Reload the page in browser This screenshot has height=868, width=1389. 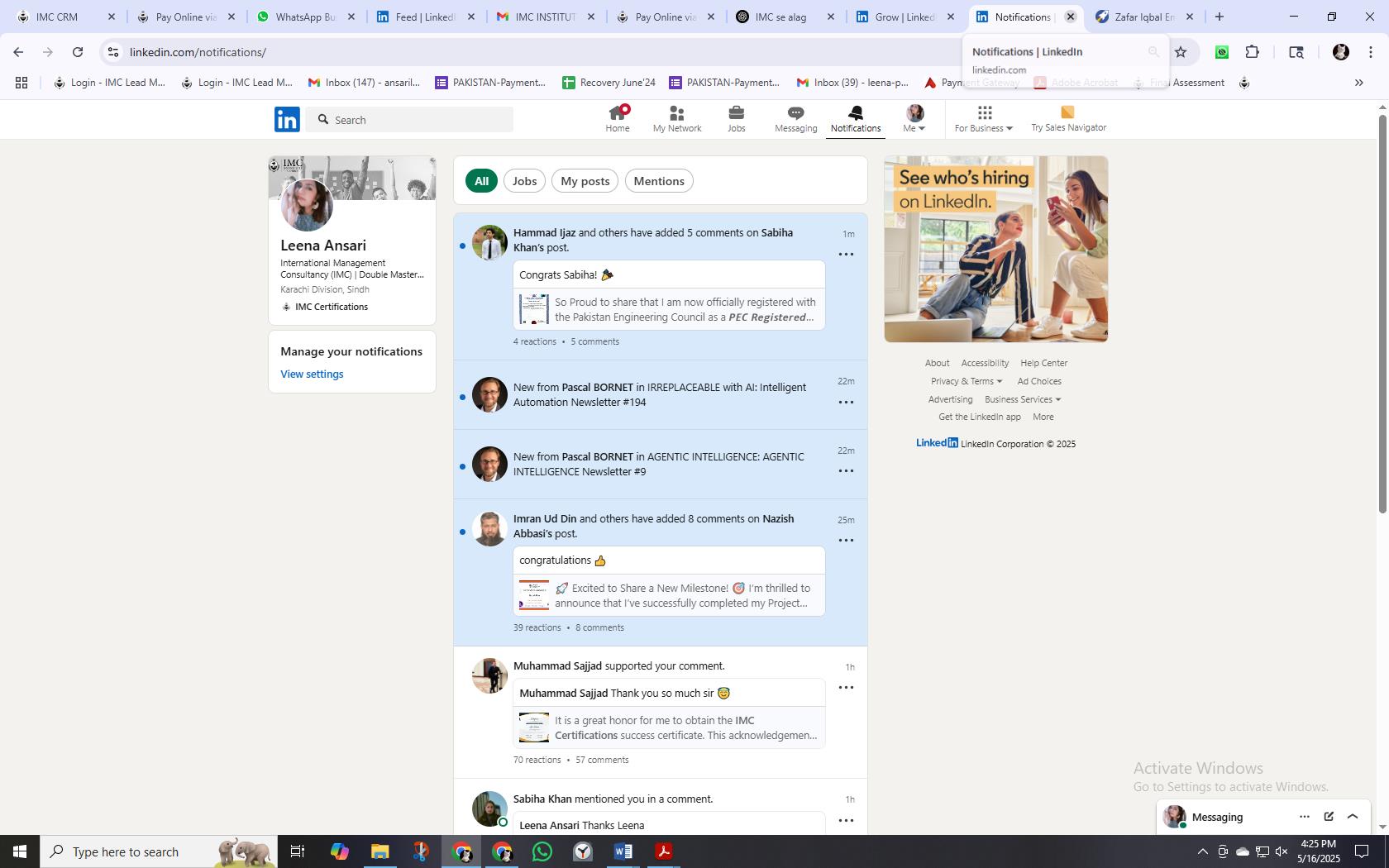click(78, 52)
